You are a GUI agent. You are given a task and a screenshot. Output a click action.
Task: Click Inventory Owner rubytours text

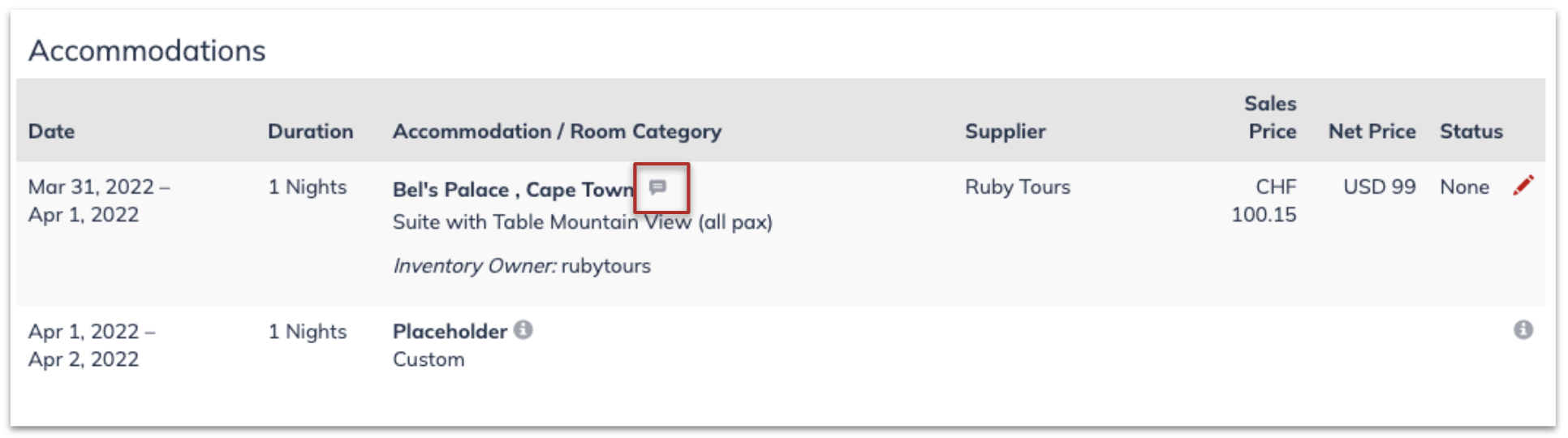tap(522, 266)
